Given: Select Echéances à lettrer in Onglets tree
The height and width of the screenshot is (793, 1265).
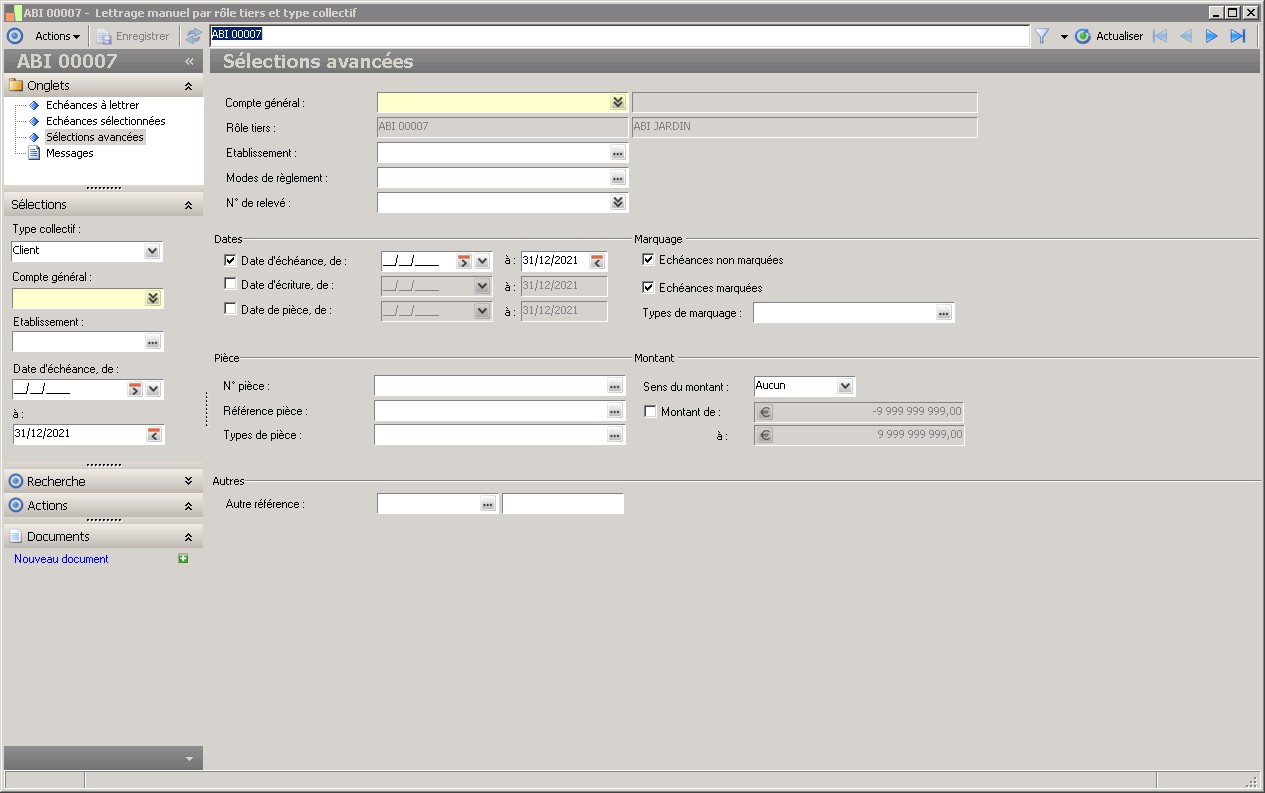Looking at the screenshot, I should tap(92, 105).
